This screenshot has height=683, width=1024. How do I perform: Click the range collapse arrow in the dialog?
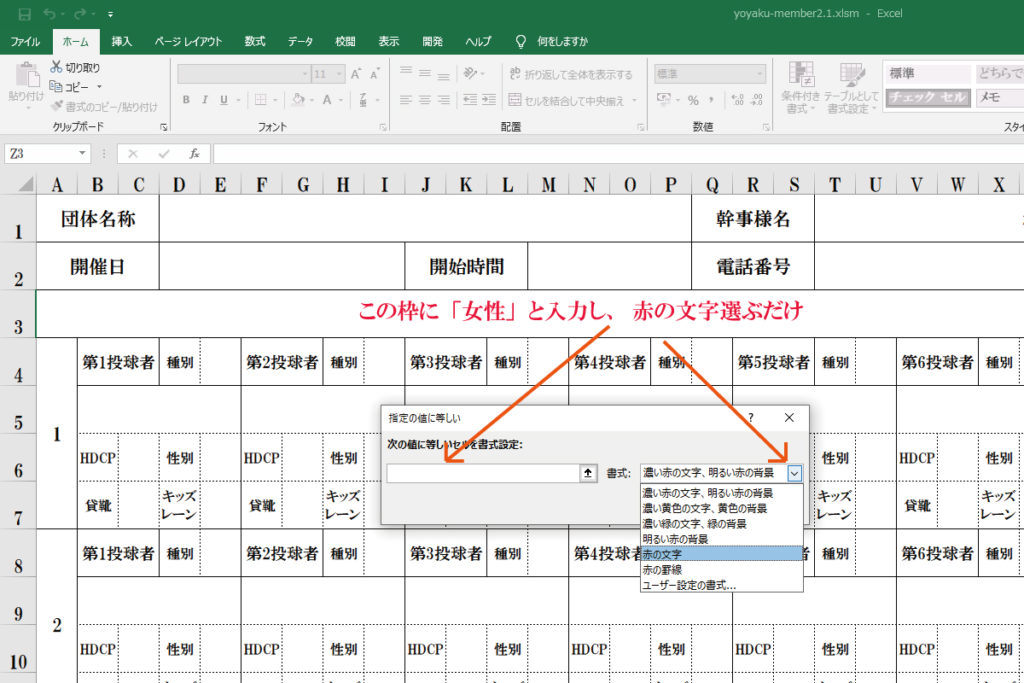[588, 473]
